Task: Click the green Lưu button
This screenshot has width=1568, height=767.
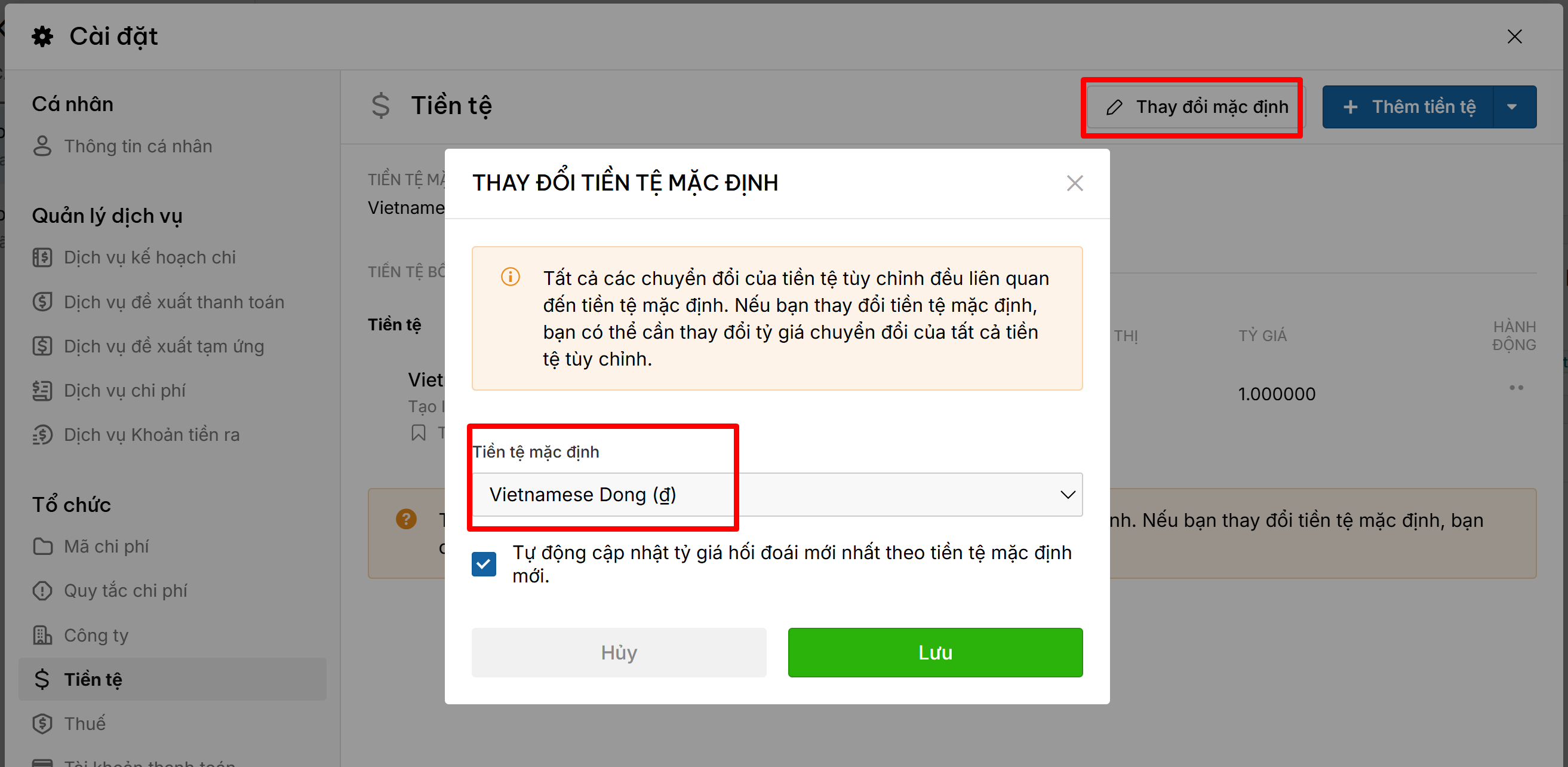Action: [x=935, y=652]
